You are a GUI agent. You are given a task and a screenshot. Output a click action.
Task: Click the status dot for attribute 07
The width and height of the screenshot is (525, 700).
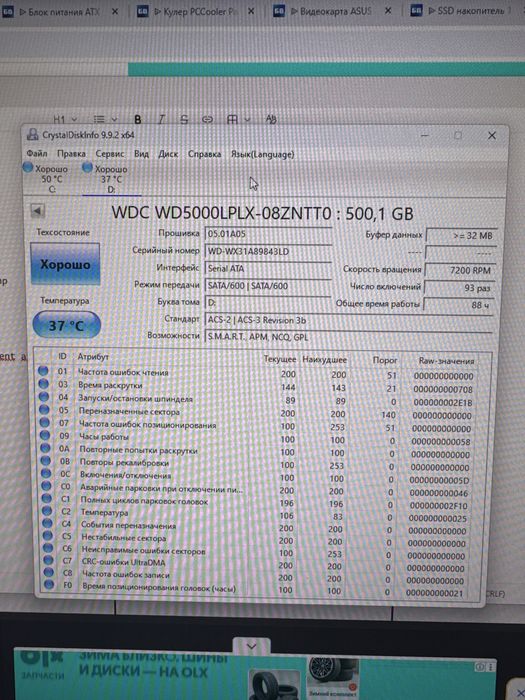pyautogui.click(x=45, y=422)
